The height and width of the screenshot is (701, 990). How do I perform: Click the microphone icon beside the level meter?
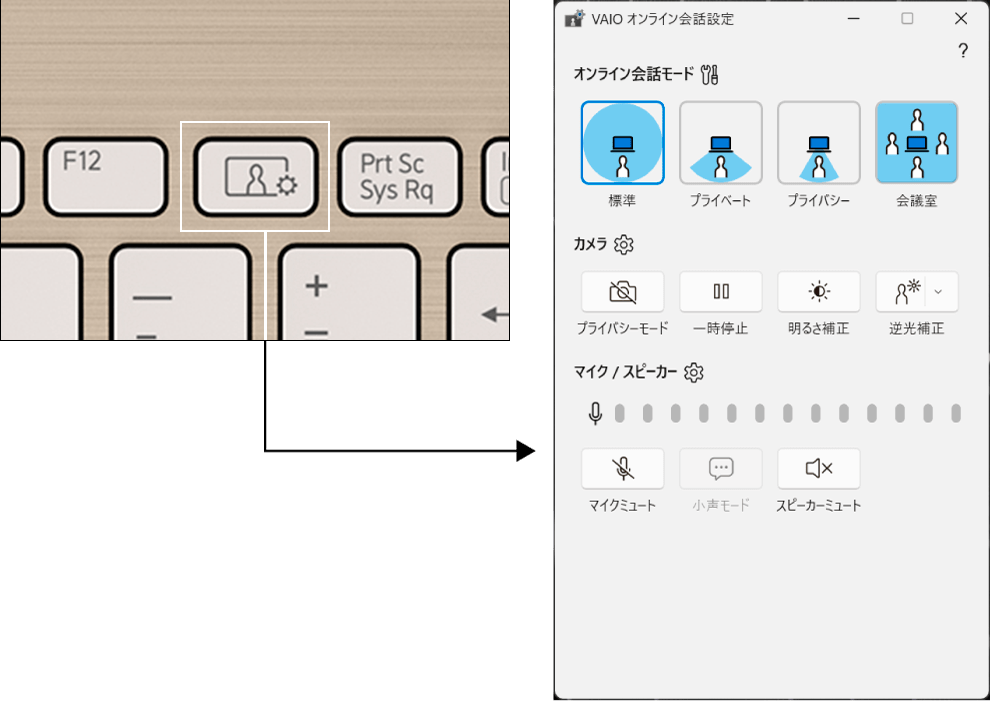[x=594, y=412]
